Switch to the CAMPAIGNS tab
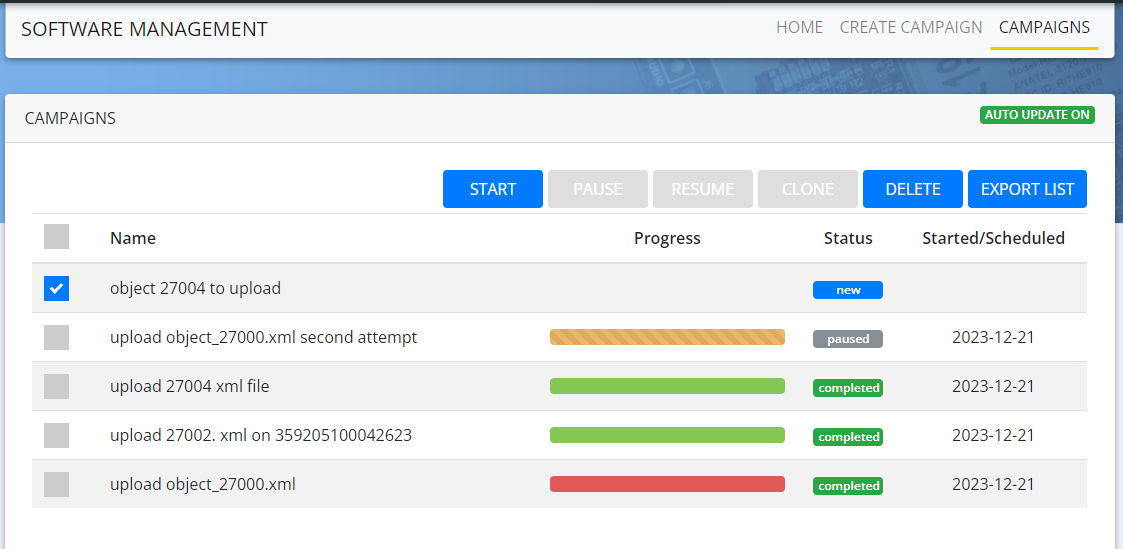The width and height of the screenshot is (1123, 549). (x=1044, y=27)
